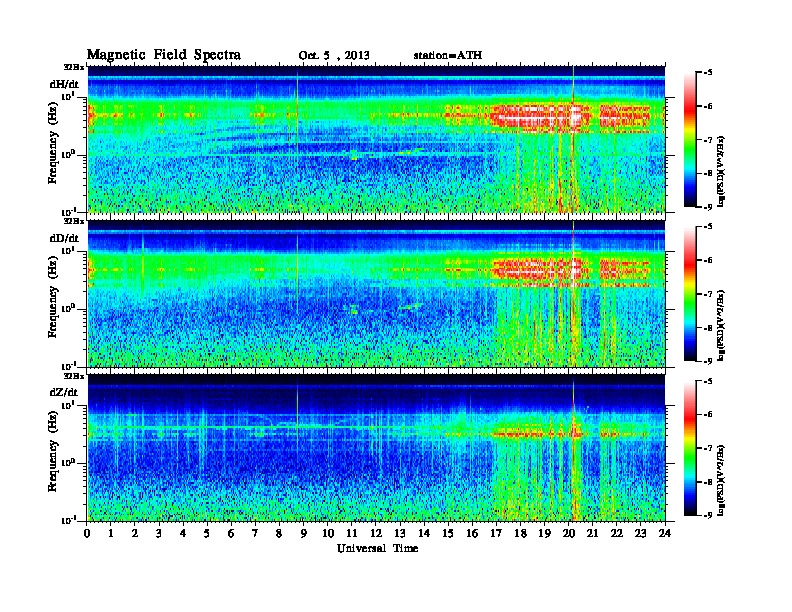Click the "12" hour tick on Universal Time axis
The image size is (792, 612).
coord(376,533)
